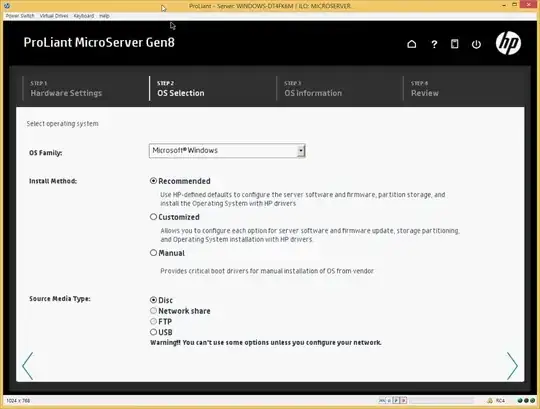
Task: Open the OS Family dropdown
Action: coord(227,151)
